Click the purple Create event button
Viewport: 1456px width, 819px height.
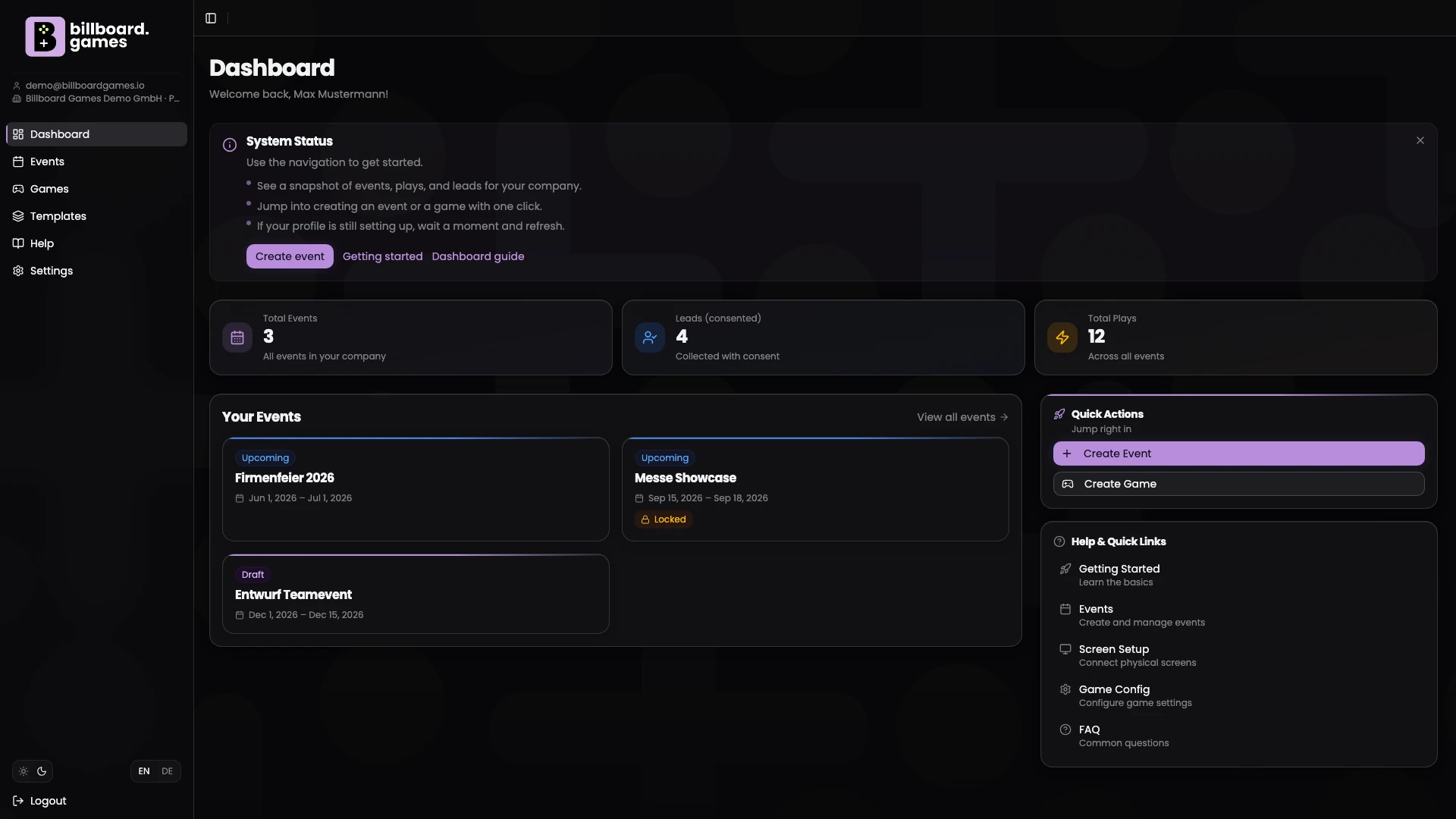coord(290,256)
